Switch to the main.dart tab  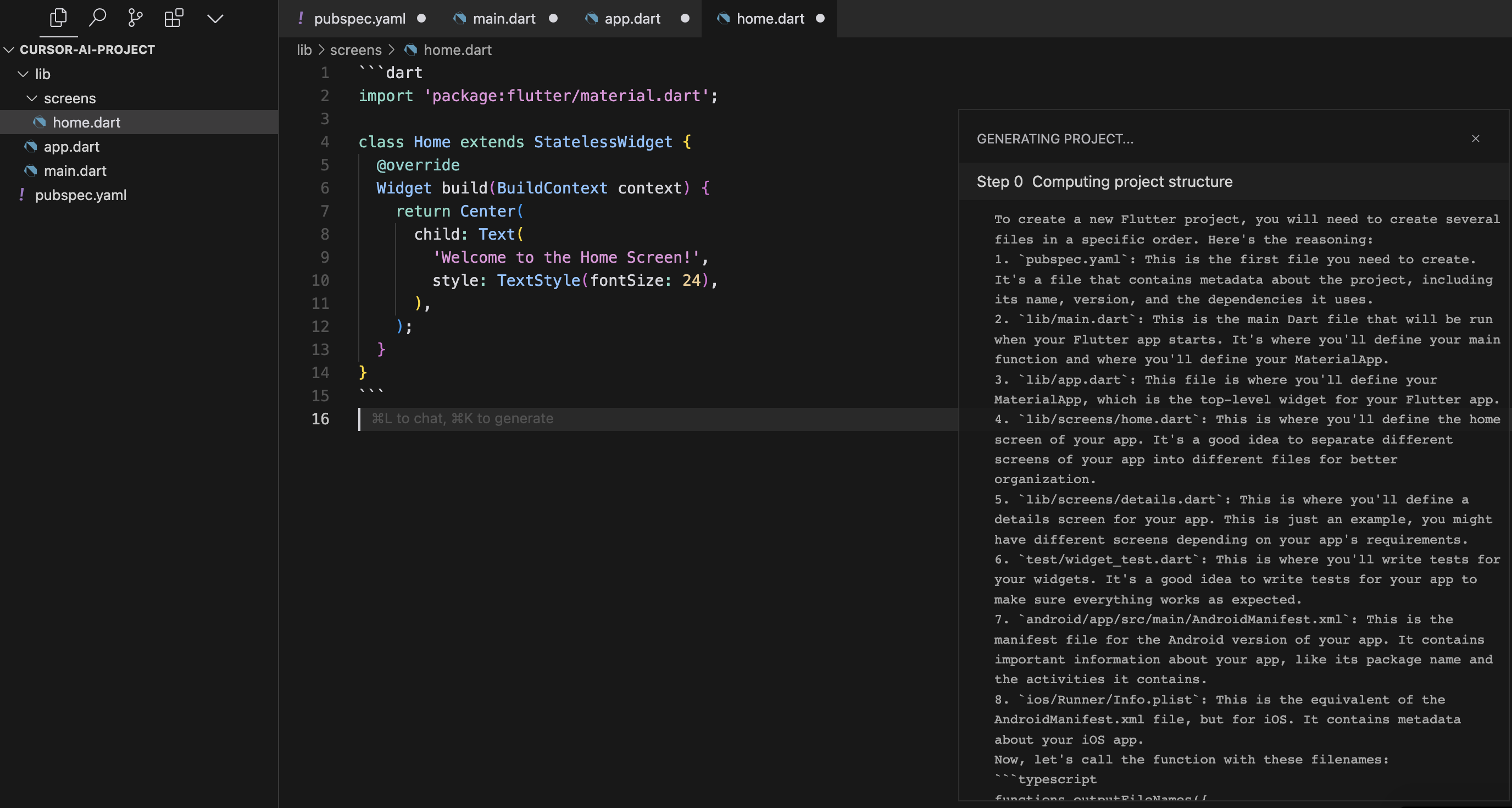pyautogui.click(x=504, y=19)
